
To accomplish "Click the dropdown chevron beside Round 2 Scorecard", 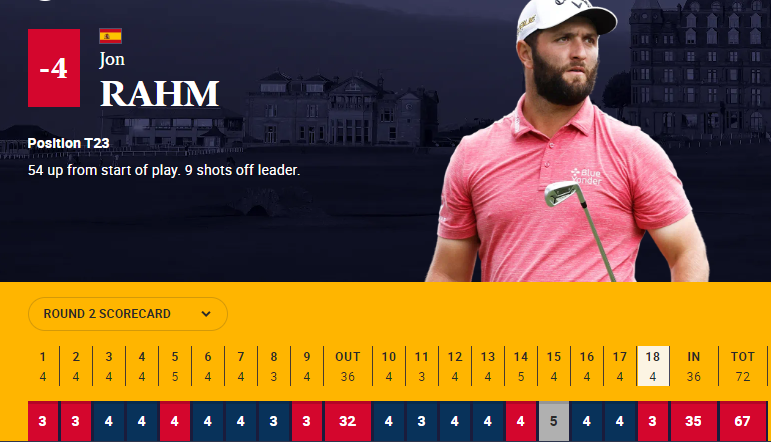I will point(206,314).
